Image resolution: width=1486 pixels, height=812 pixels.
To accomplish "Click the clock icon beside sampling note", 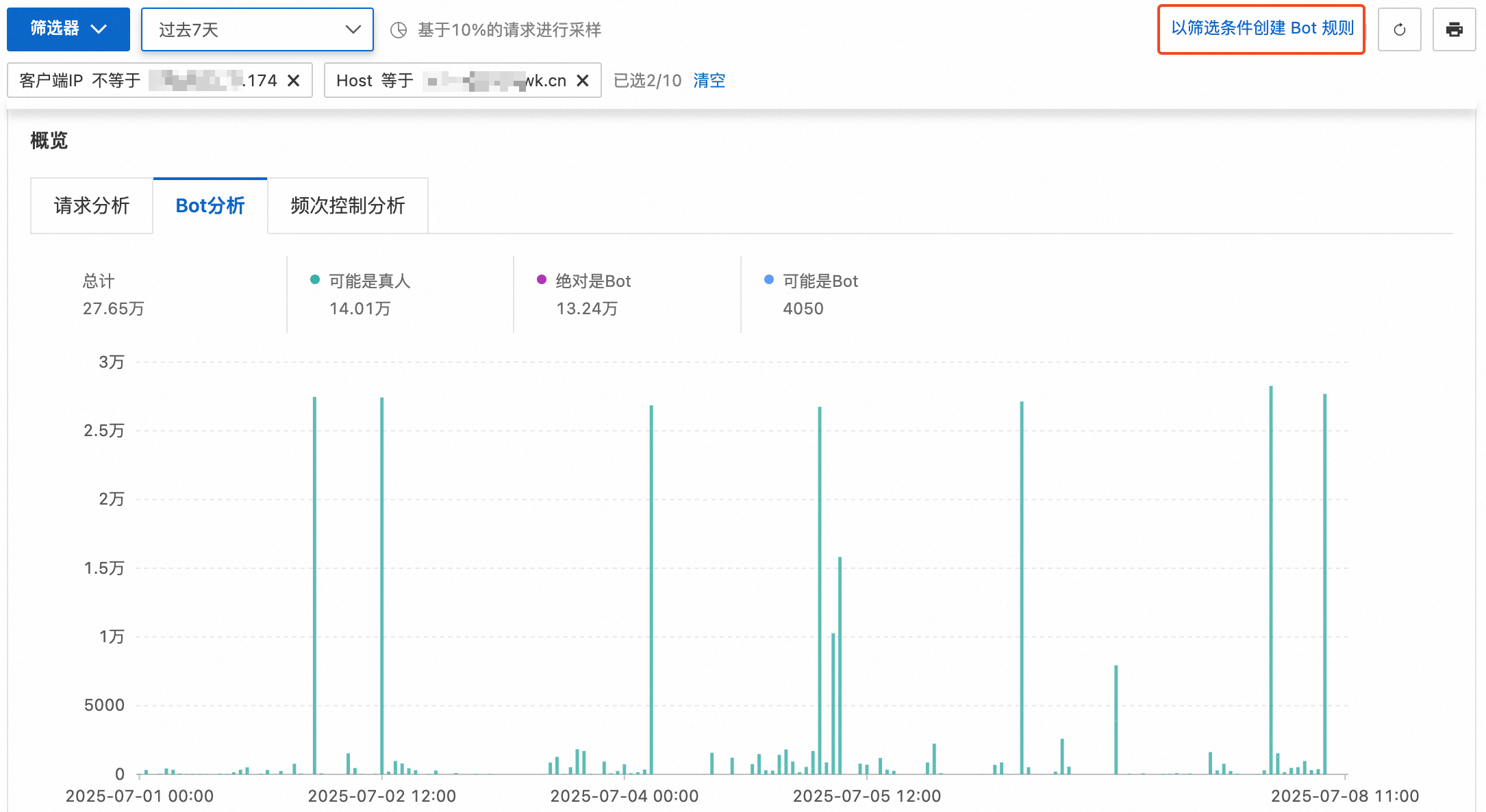I will pos(399,30).
